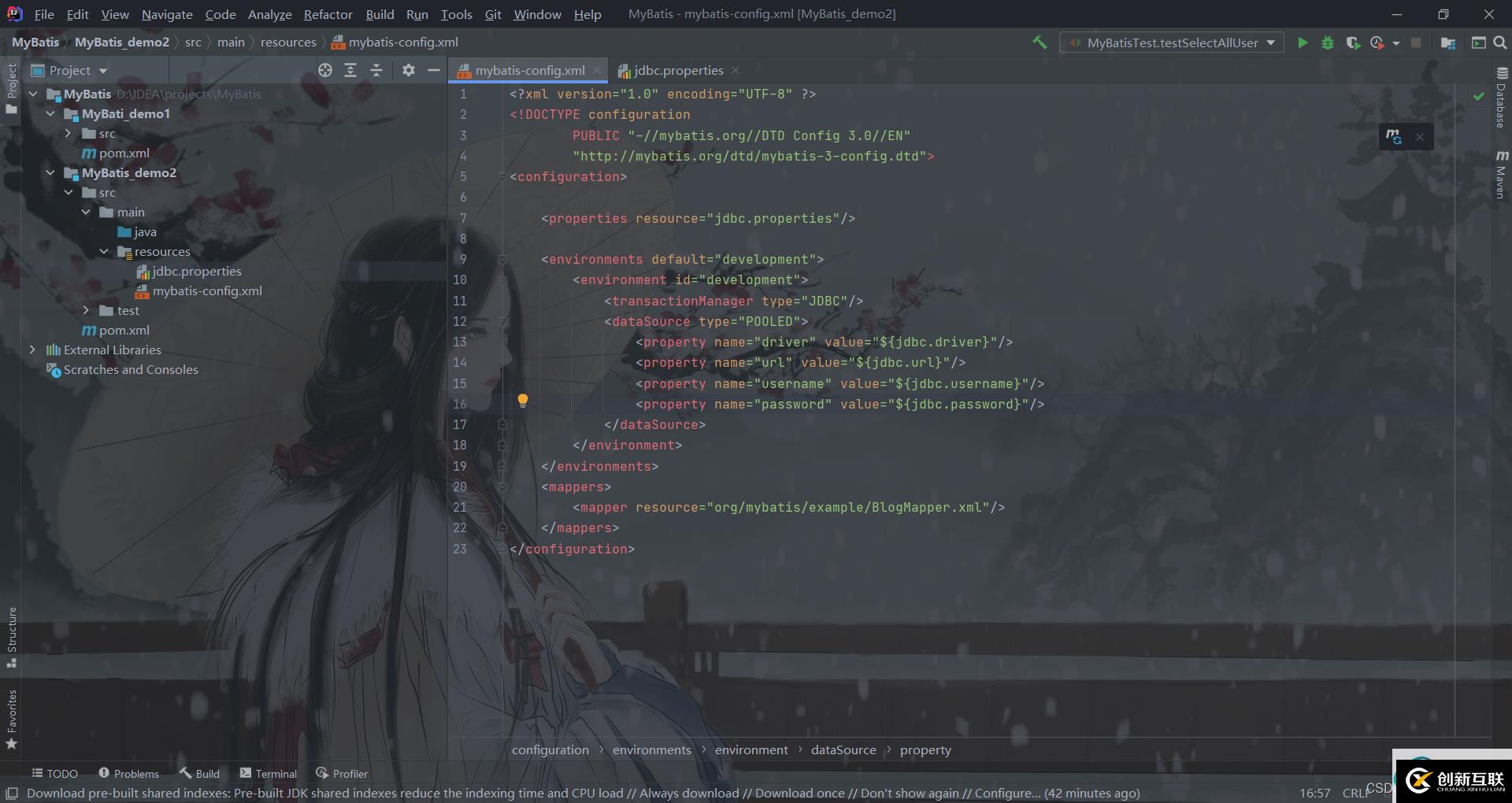Open the Maven tool window
This screenshot has width=1512, height=803.
click(1501, 173)
